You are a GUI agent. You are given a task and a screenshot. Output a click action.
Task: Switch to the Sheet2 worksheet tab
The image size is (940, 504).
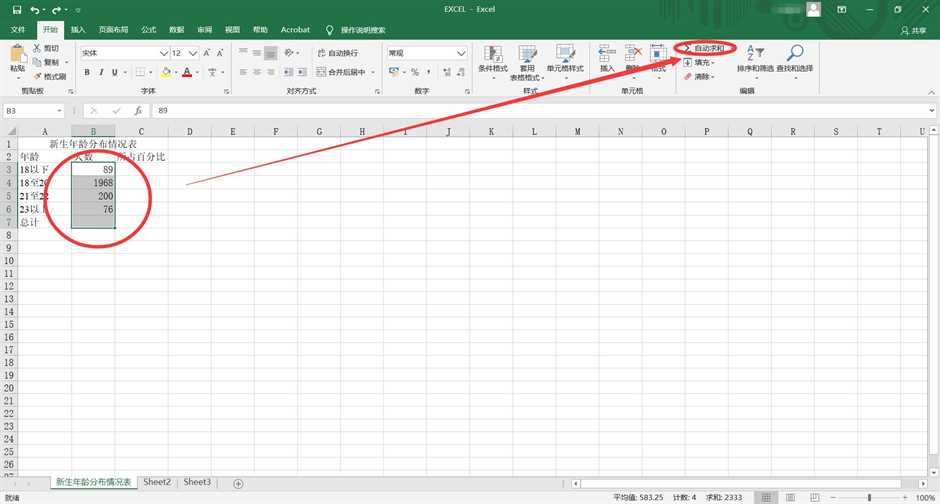point(157,482)
